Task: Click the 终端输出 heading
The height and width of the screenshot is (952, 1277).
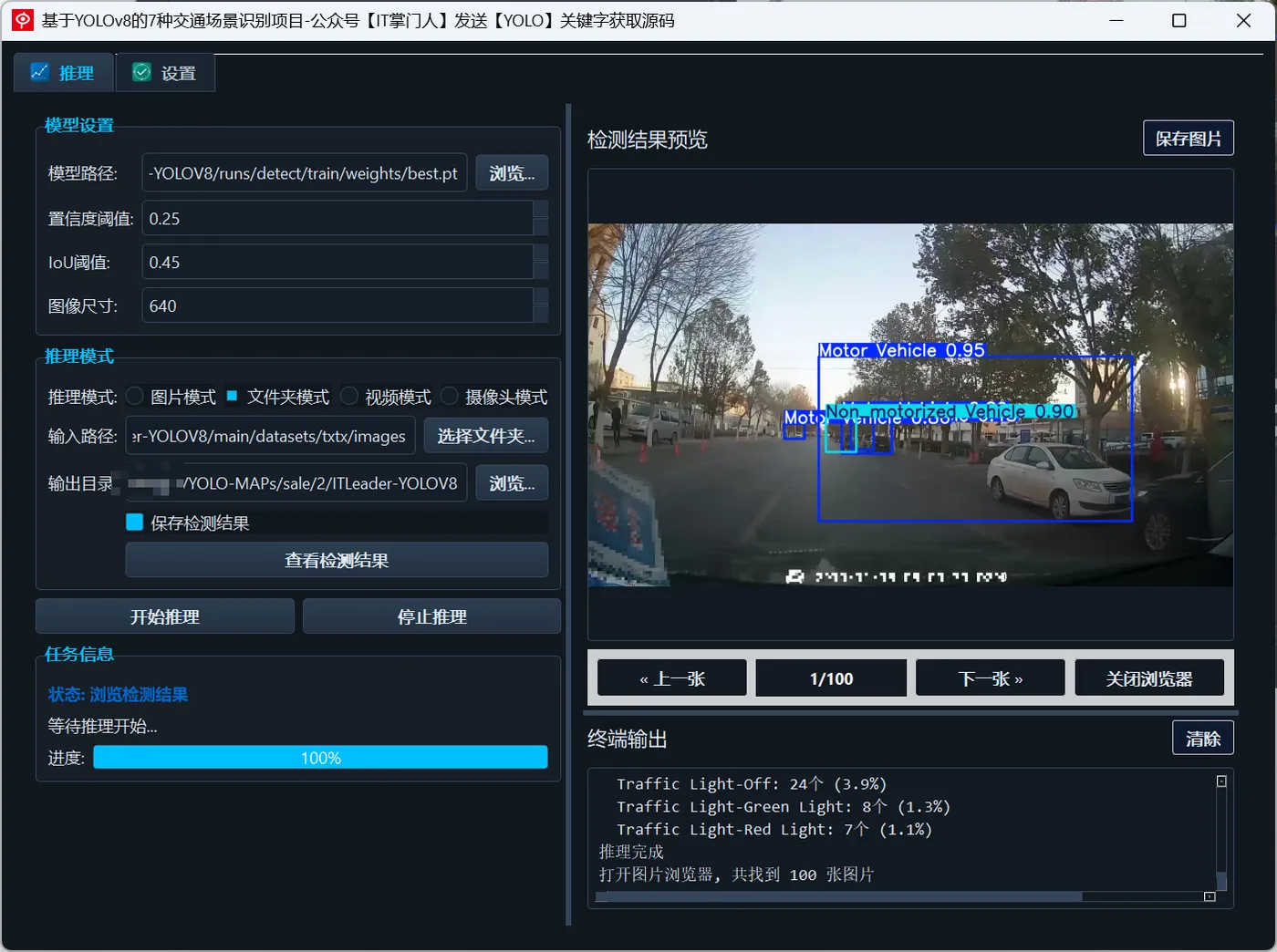Action: click(x=628, y=739)
